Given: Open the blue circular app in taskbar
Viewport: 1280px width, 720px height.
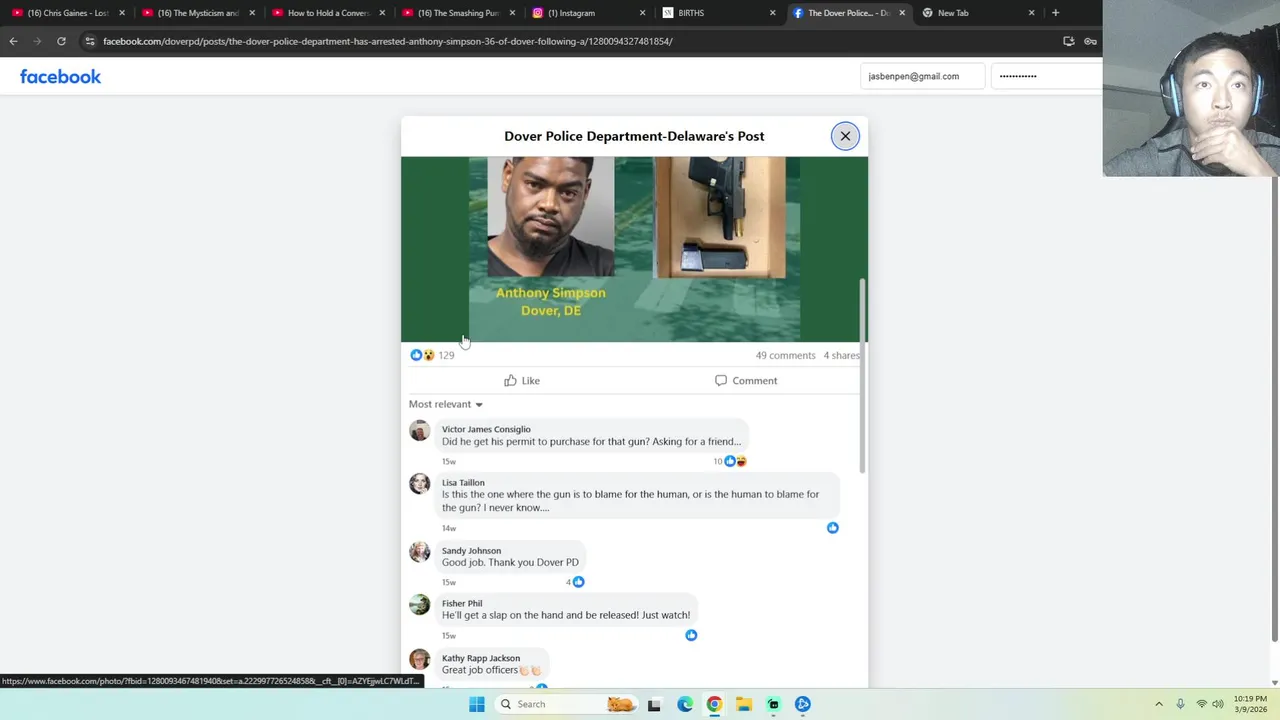Looking at the screenshot, I should (x=803, y=704).
